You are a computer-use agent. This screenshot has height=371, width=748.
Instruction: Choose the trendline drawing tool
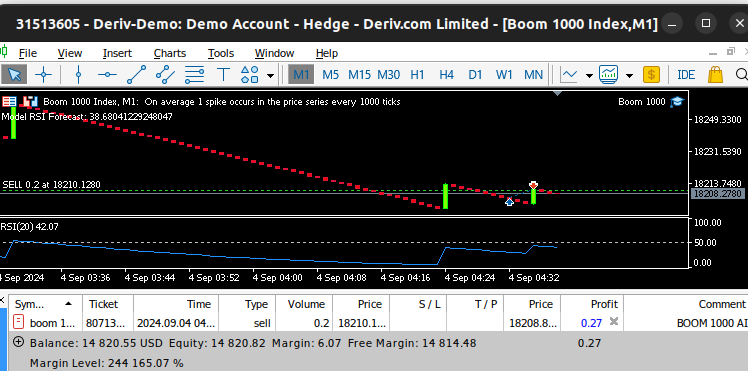(x=136, y=74)
